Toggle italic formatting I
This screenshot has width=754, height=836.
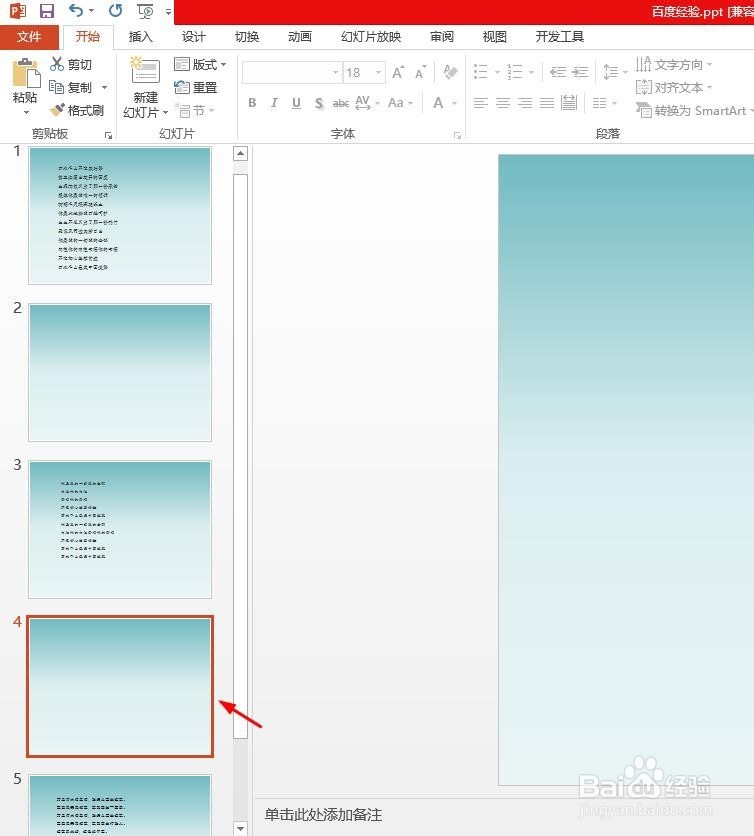click(x=274, y=103)
